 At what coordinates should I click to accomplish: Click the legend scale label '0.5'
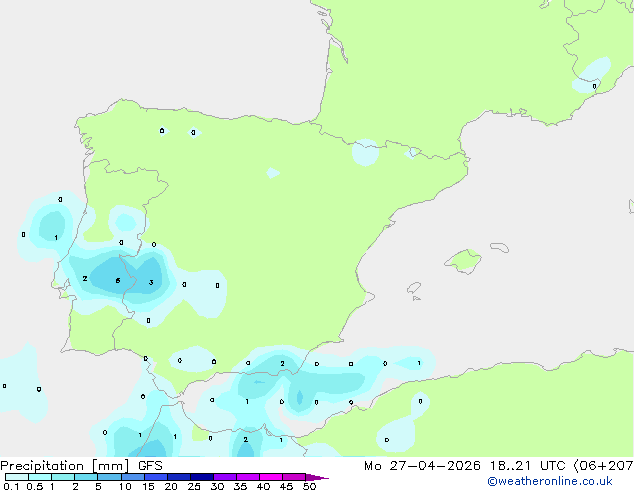point(35,486)
